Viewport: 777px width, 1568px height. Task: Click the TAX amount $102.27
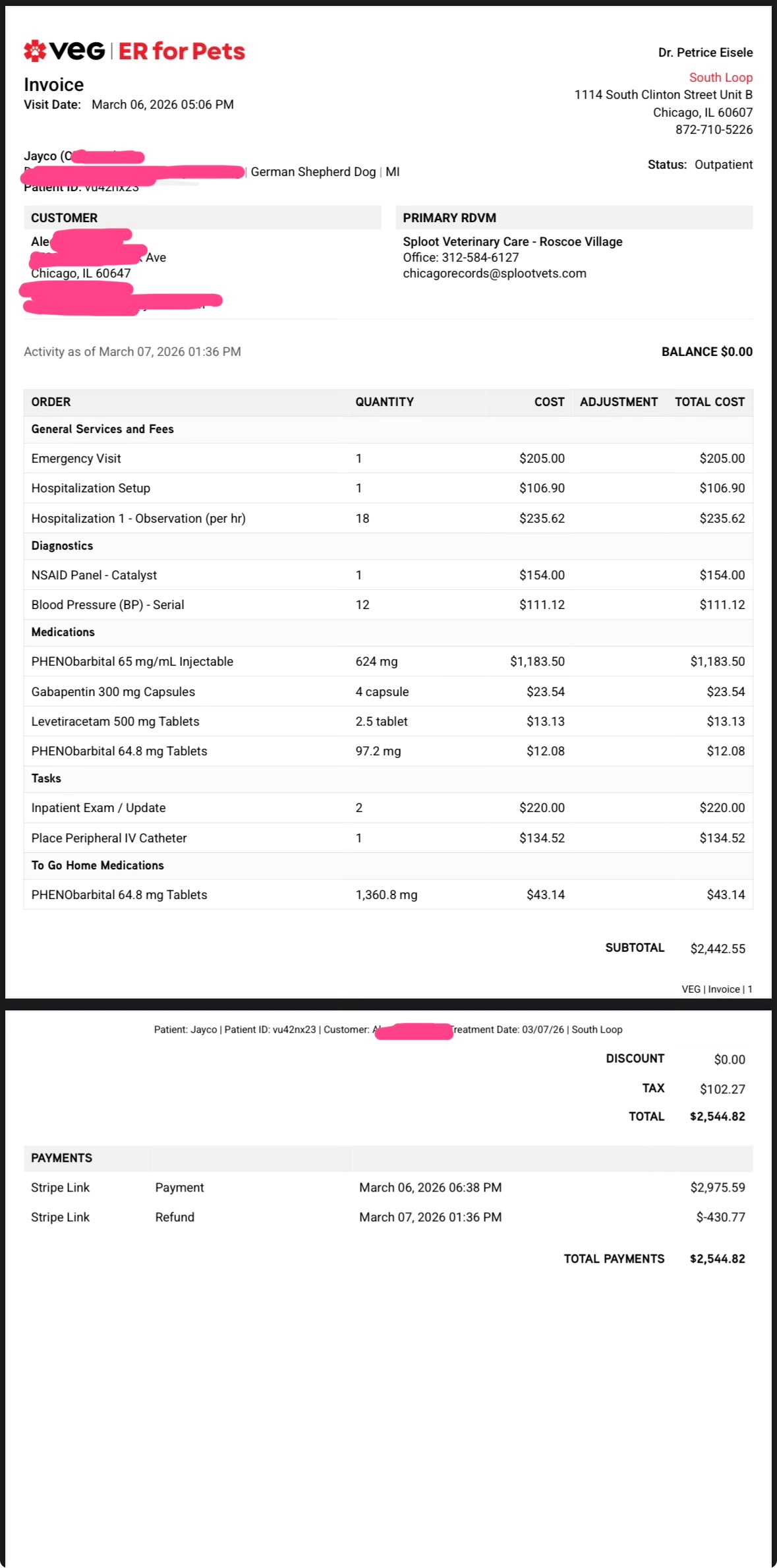click(722, 1089)
